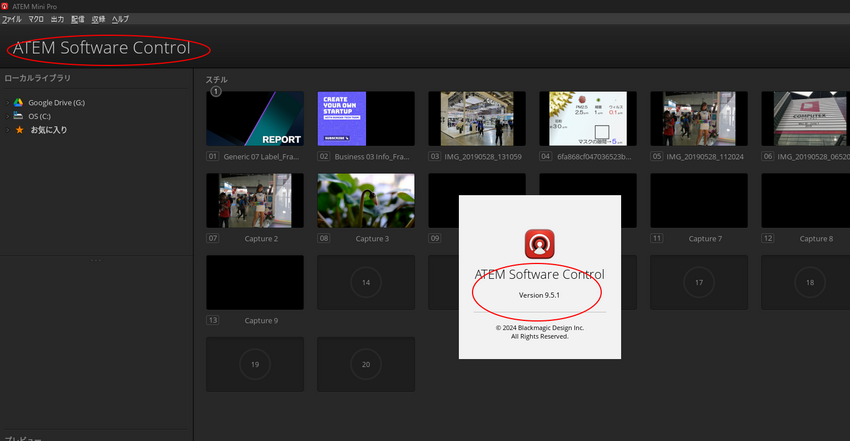Click the Version 9.5.1 text in About dialog
Image resolution: width=850 pixels, height=441 pixels.
pos(539,295)
